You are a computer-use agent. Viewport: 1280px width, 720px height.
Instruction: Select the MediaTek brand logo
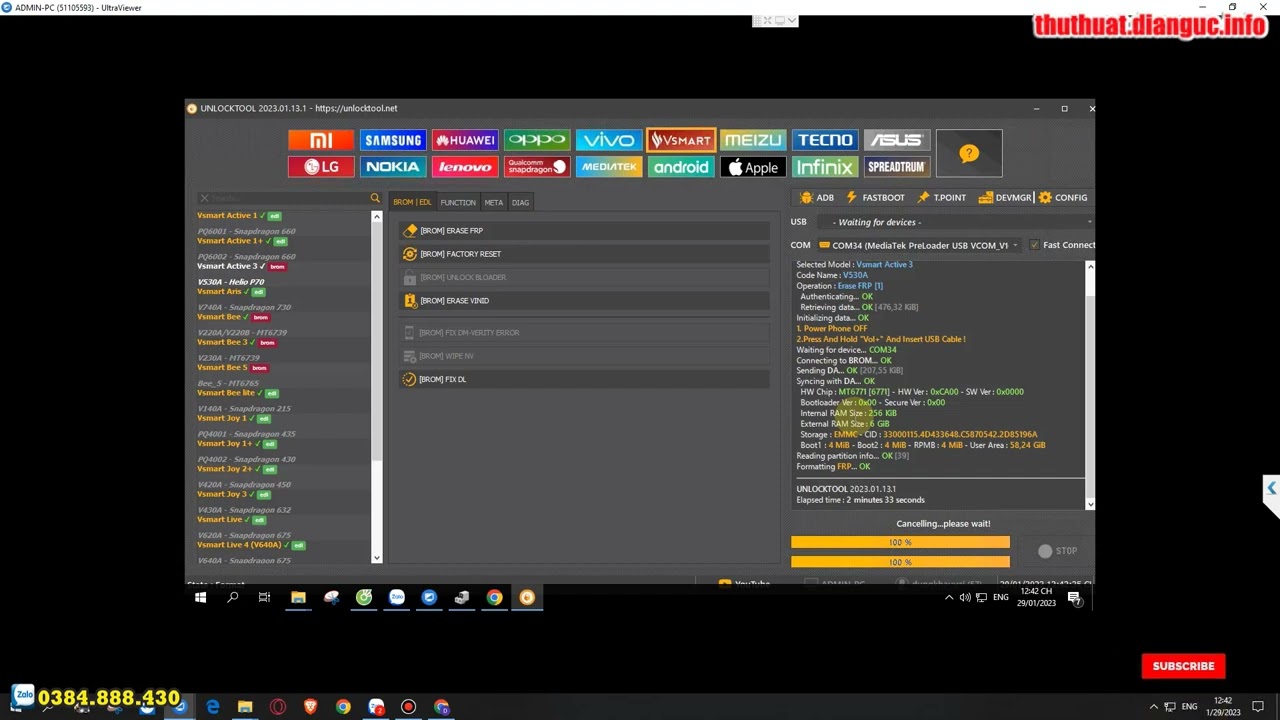[609, 167]
